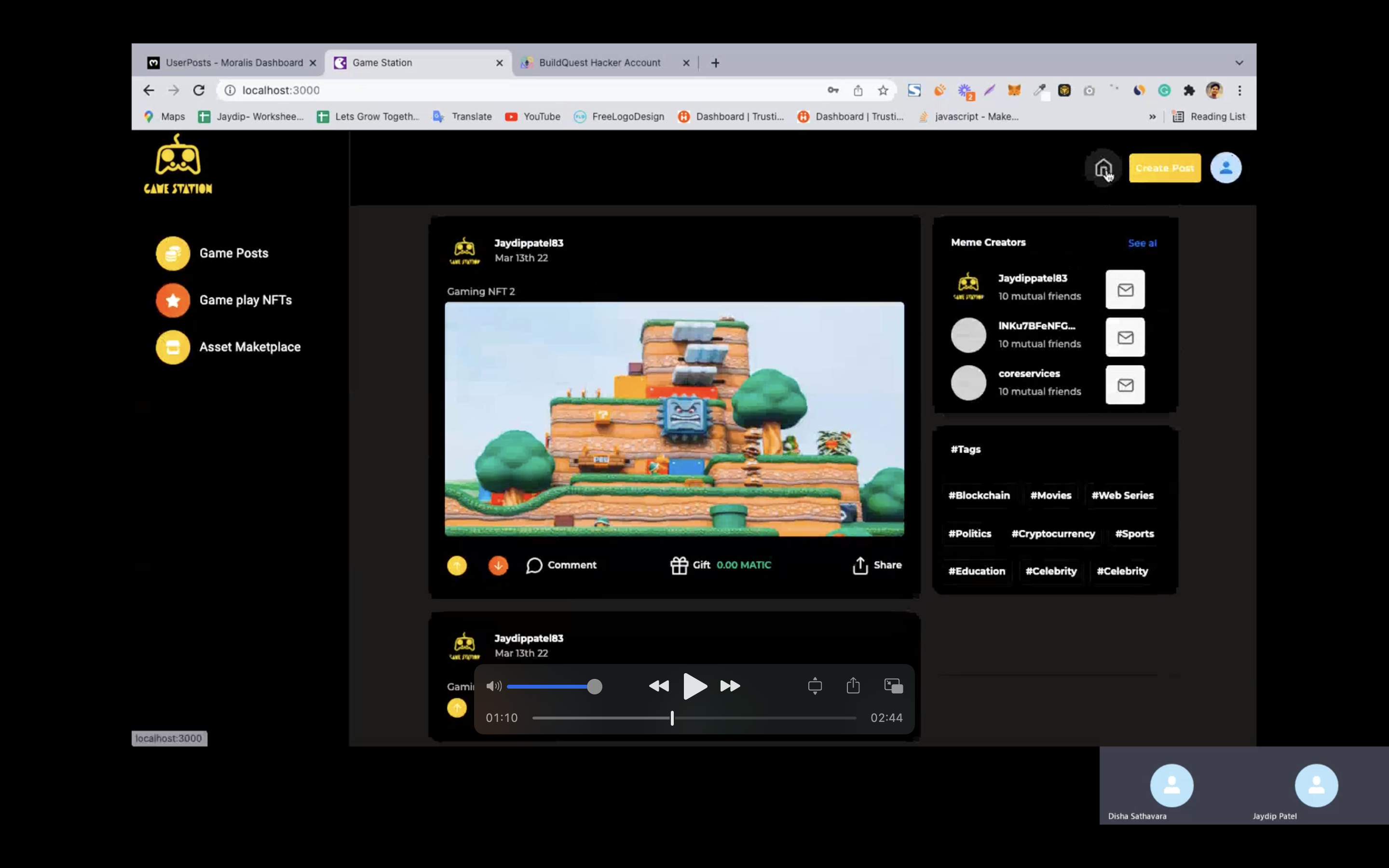Expand the hidden bookmarks chevron
Viewport: 1389px width, 868px height.
pos(1152,117)
